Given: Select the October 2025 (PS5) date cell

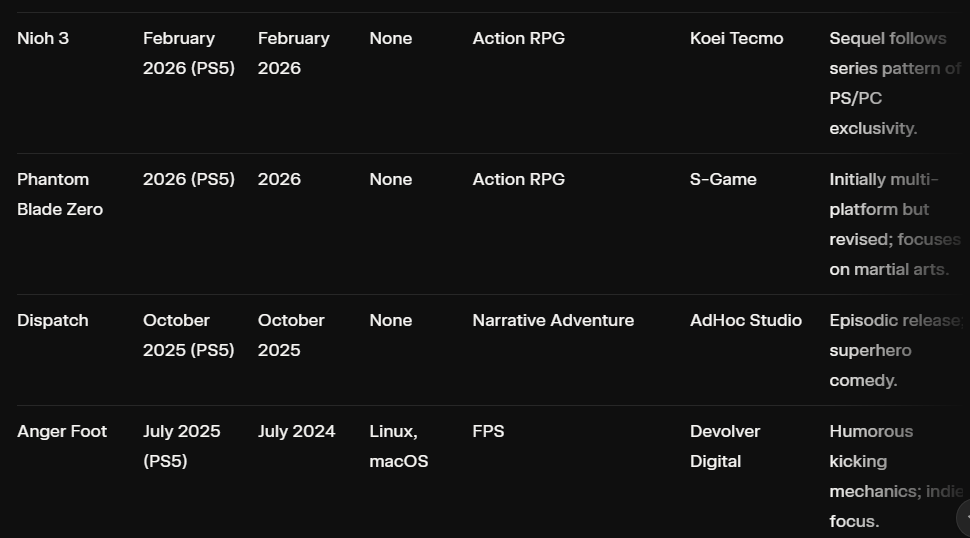Looking at the screenshot, I should [x=188, y=335].
